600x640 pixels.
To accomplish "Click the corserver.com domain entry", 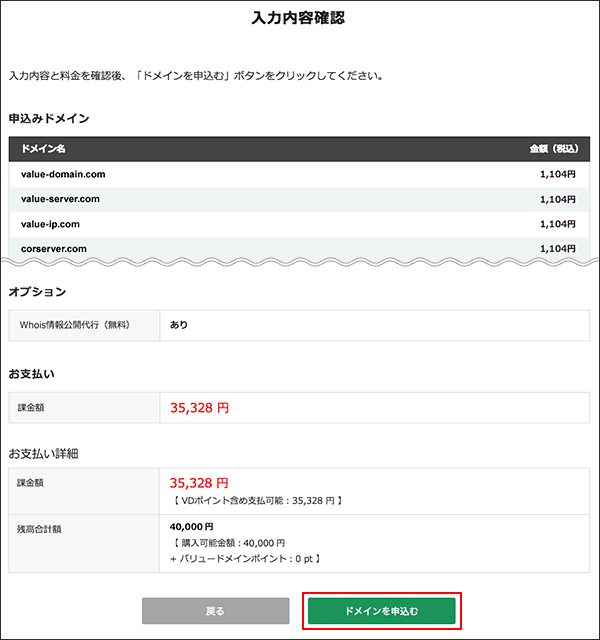I will click(x=54, y=248).
